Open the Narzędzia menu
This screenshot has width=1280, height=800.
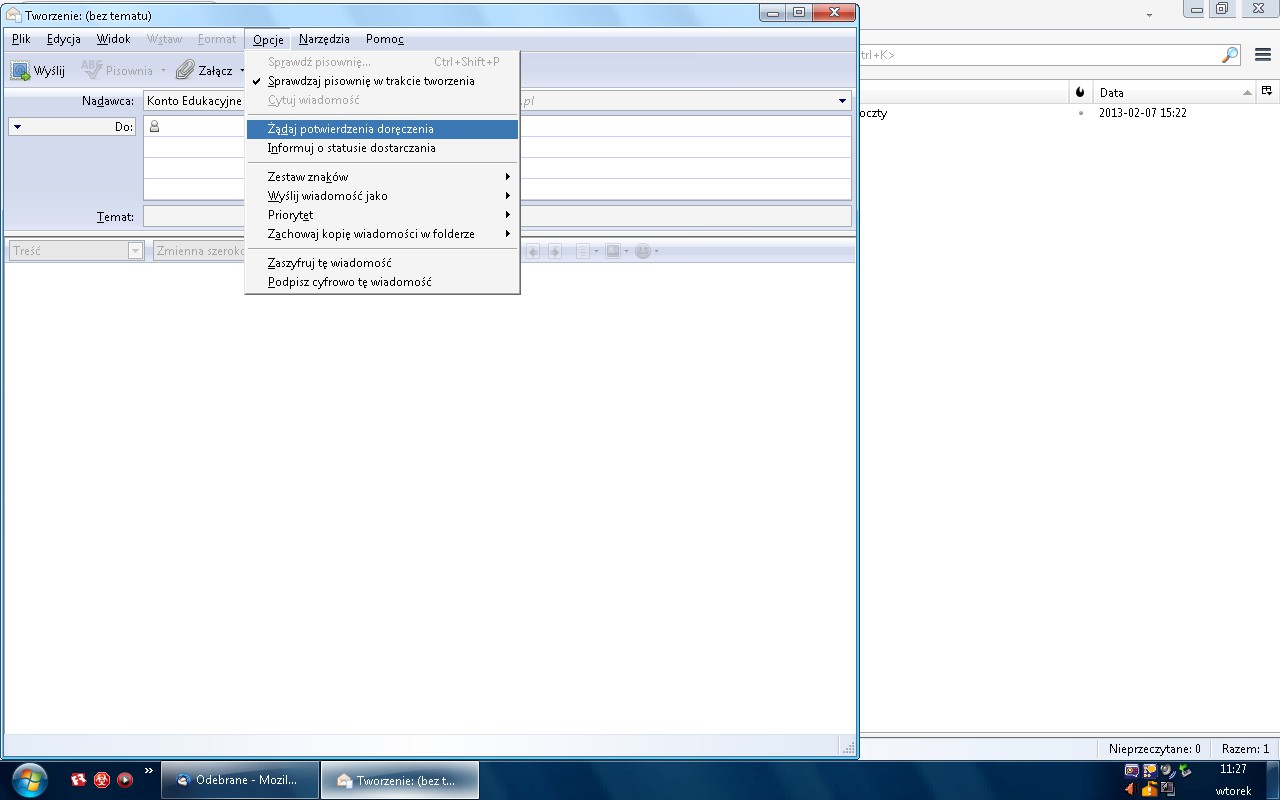pyautogui.click(x=324, y=39)
